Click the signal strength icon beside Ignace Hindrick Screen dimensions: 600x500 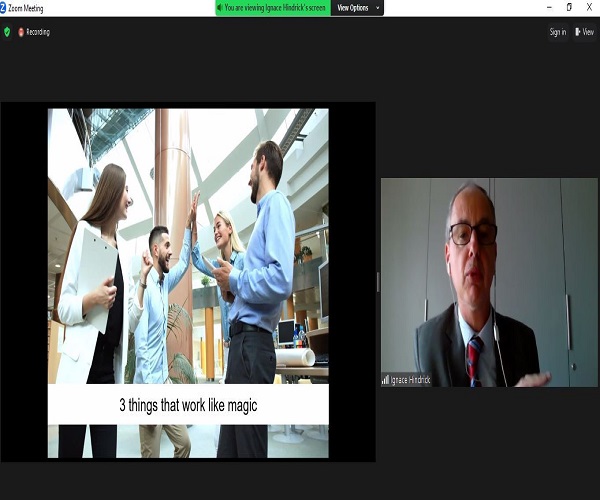[385, 379]
